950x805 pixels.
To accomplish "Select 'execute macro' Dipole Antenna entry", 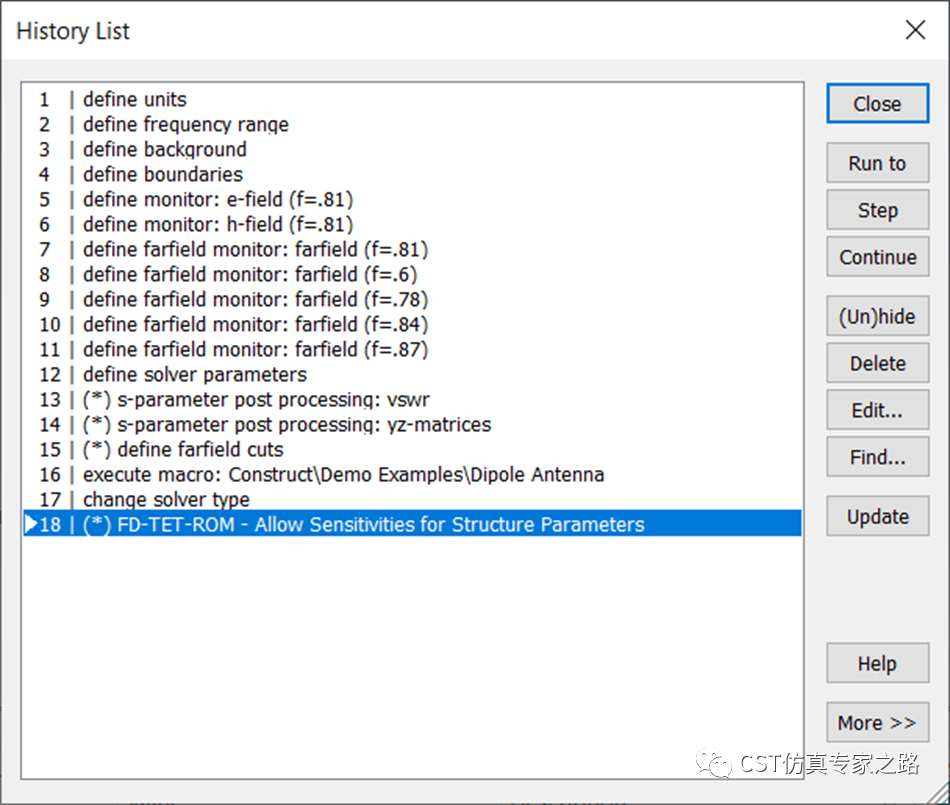I will (412, 474).
